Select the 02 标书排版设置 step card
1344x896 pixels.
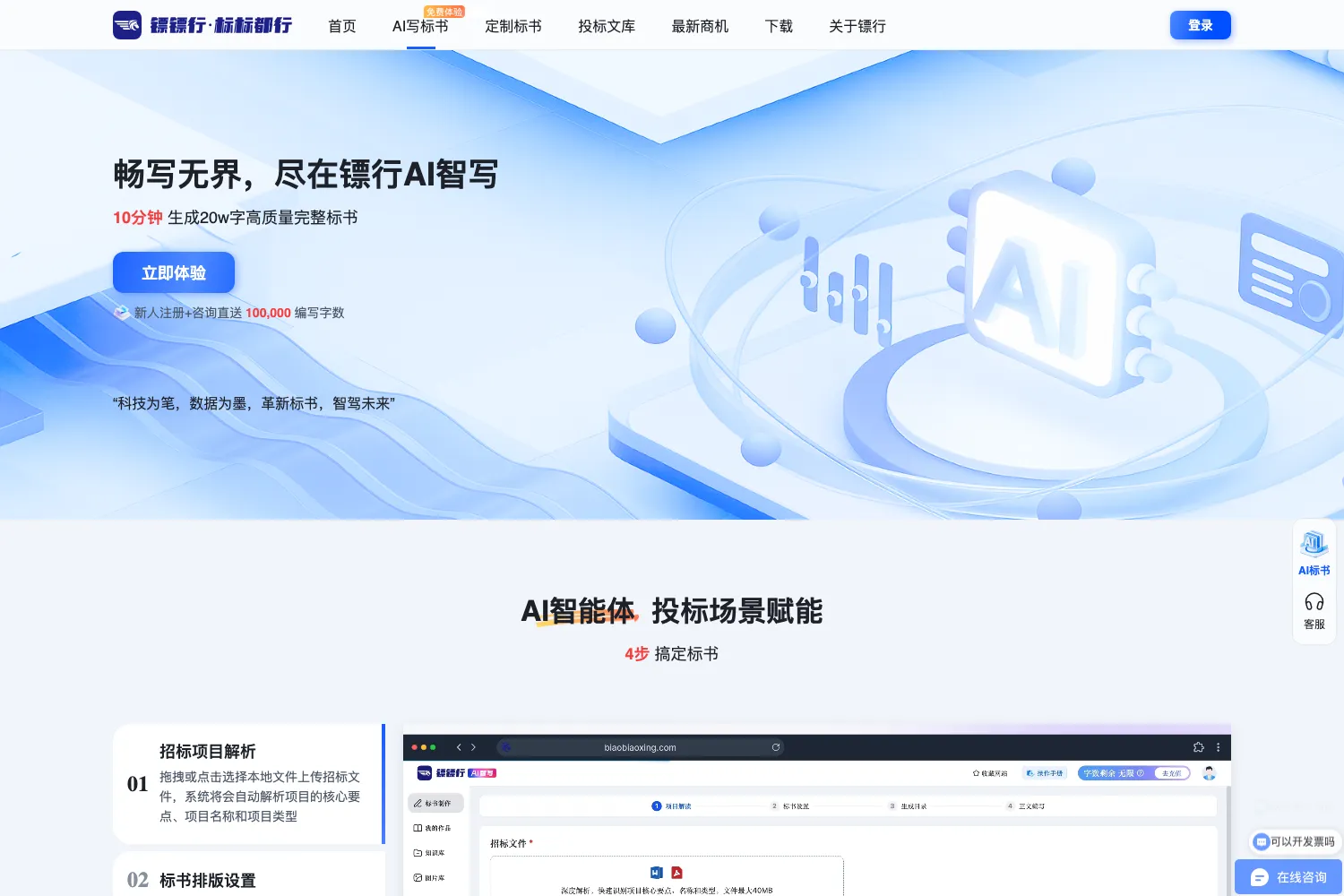point(249,874)
